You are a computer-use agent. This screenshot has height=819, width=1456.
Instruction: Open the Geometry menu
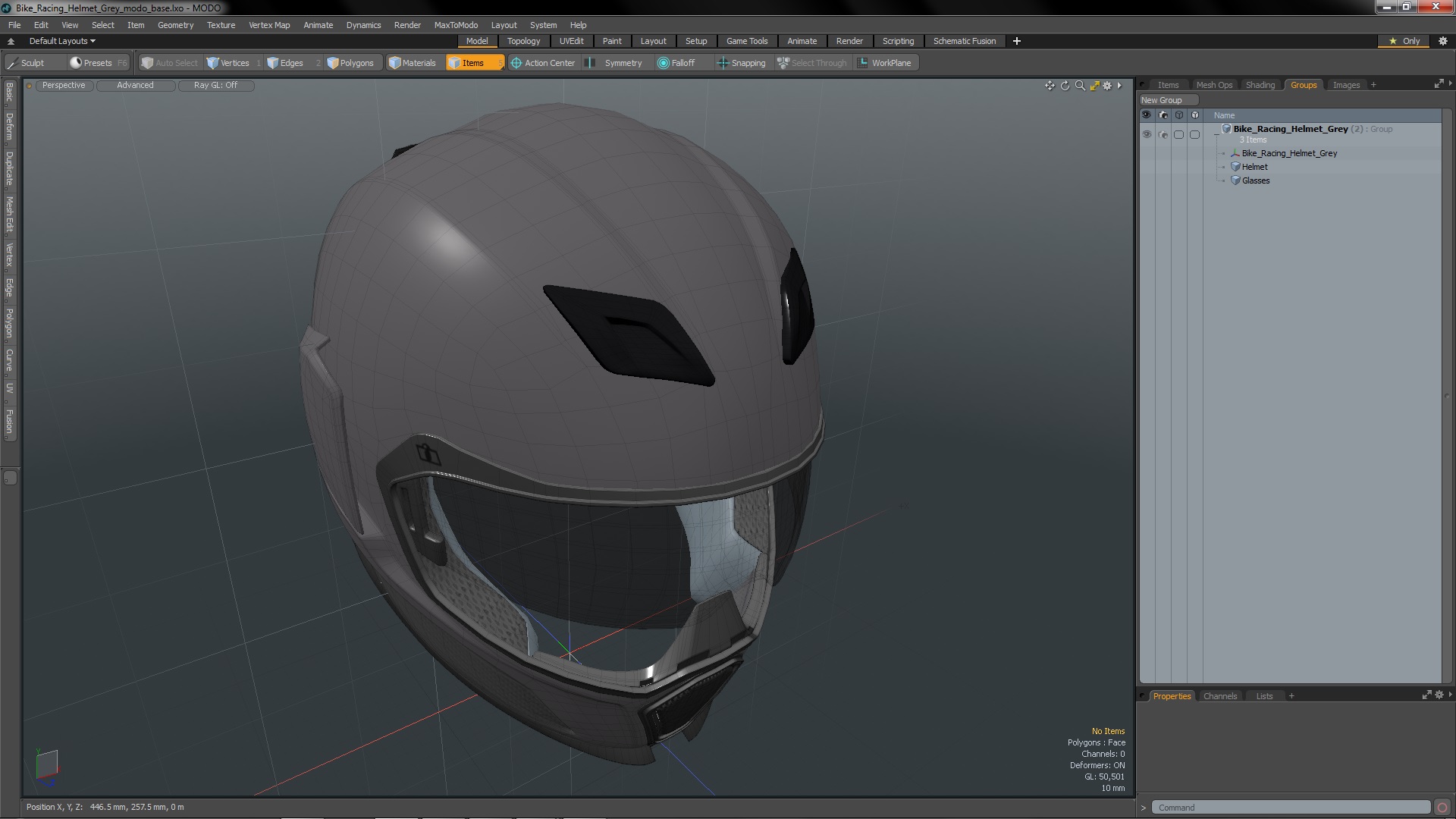pos(175,25)
